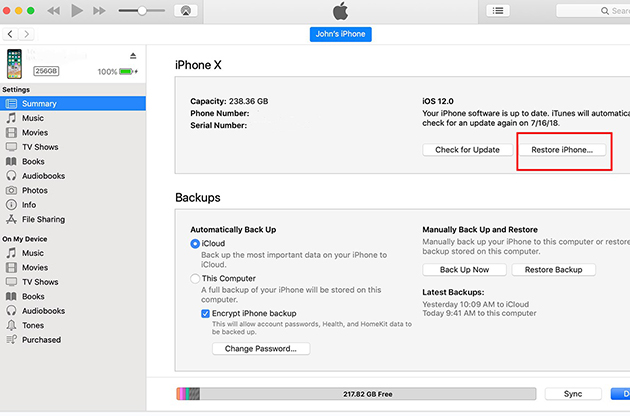Click the rewind playback button
Image resolution: width=630 pixels, height=416 pixels.
click(x=53, y=11)
